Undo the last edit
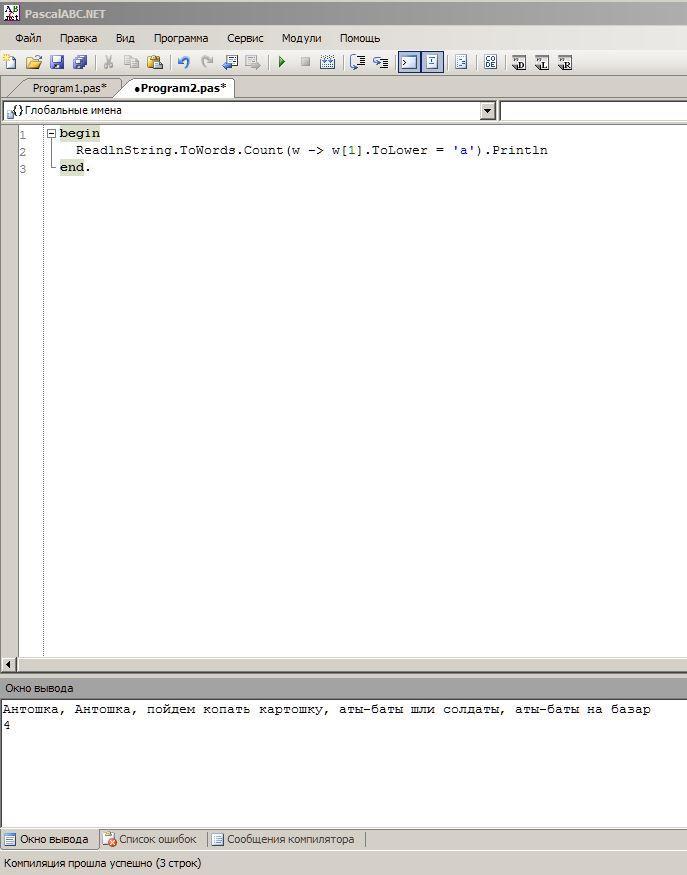Screen dimensions: 687x875 click(184, 62)
